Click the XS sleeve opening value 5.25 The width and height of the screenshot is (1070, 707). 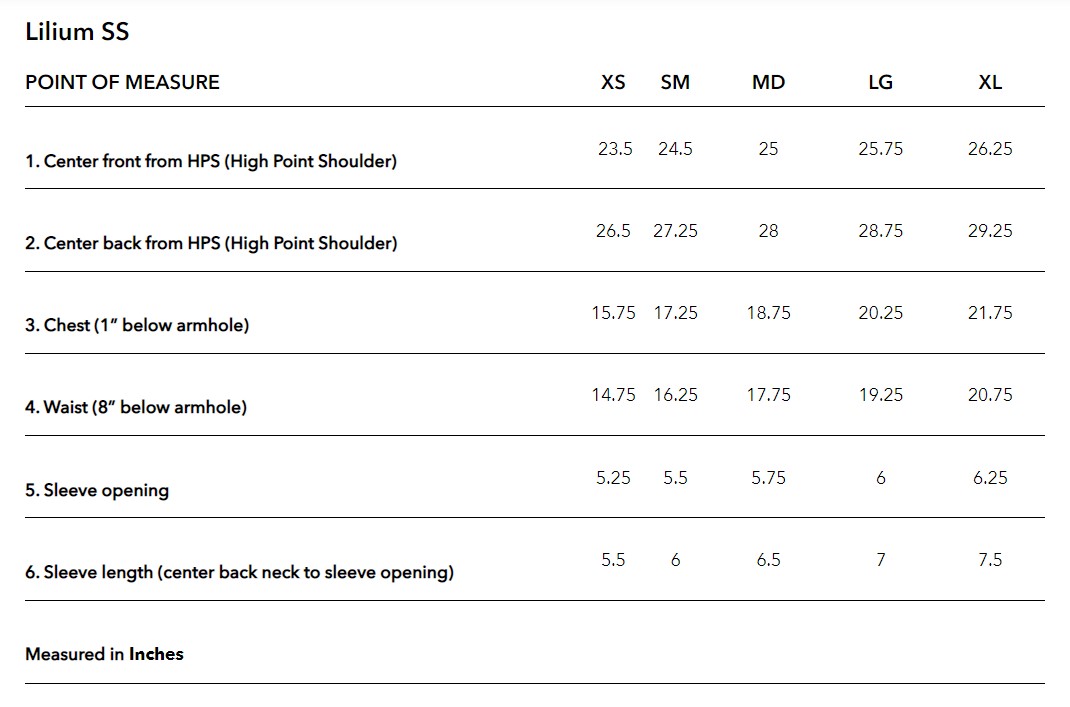[613, 478]
